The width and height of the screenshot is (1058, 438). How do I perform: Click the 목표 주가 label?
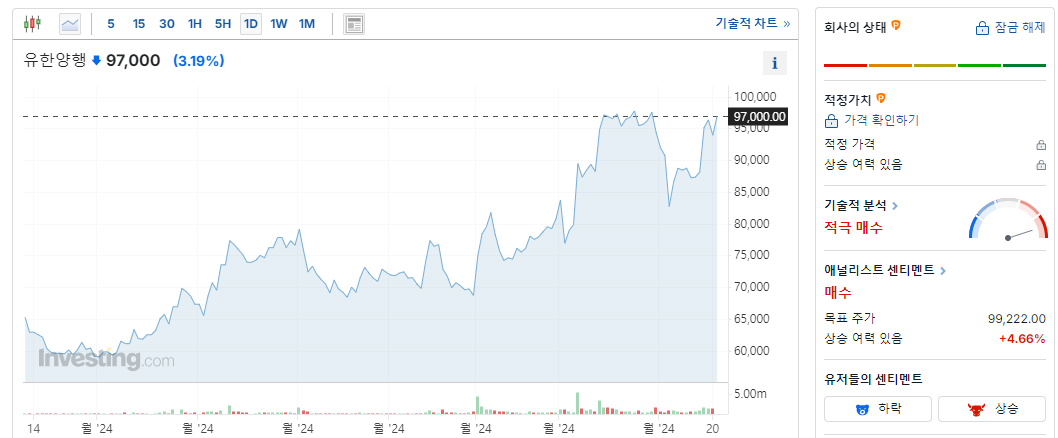point(850,318)
